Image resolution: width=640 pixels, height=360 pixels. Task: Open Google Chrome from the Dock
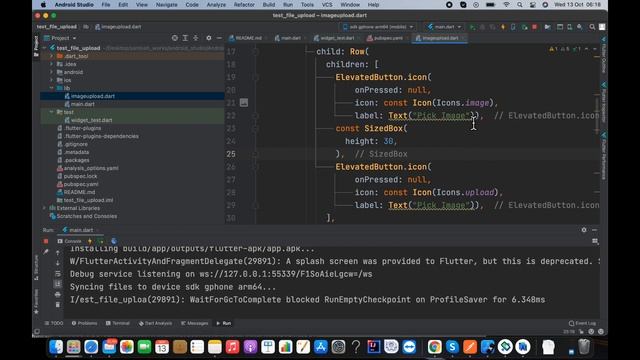434,347
